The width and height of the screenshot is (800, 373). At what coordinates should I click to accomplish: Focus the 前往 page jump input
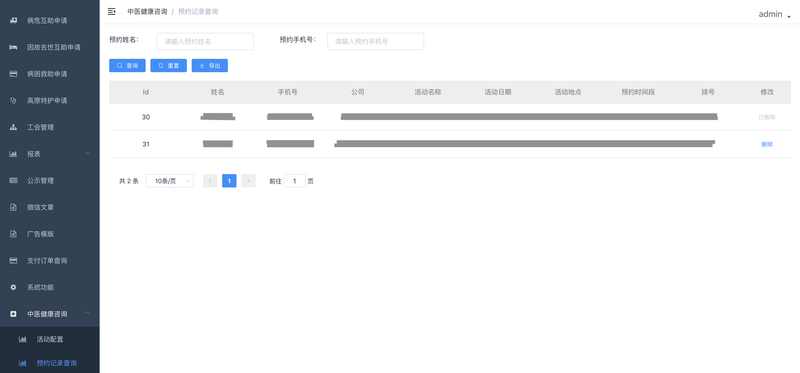[x=294, y=181]
